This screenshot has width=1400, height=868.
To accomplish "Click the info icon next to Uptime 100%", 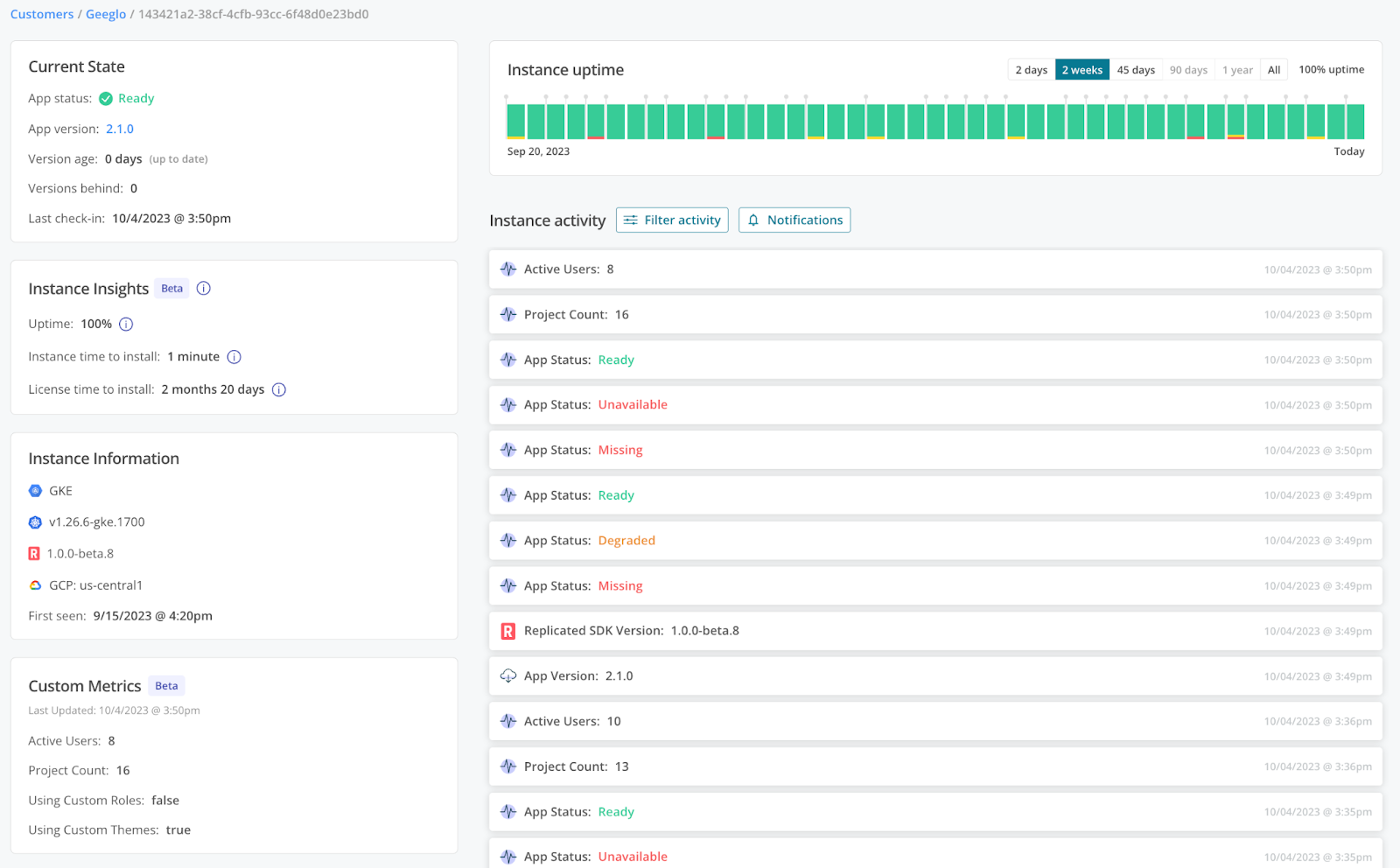I will [126, 325].
